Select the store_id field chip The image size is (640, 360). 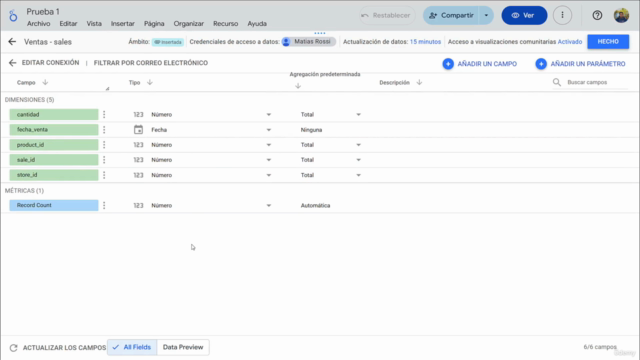tap(54, 175)
